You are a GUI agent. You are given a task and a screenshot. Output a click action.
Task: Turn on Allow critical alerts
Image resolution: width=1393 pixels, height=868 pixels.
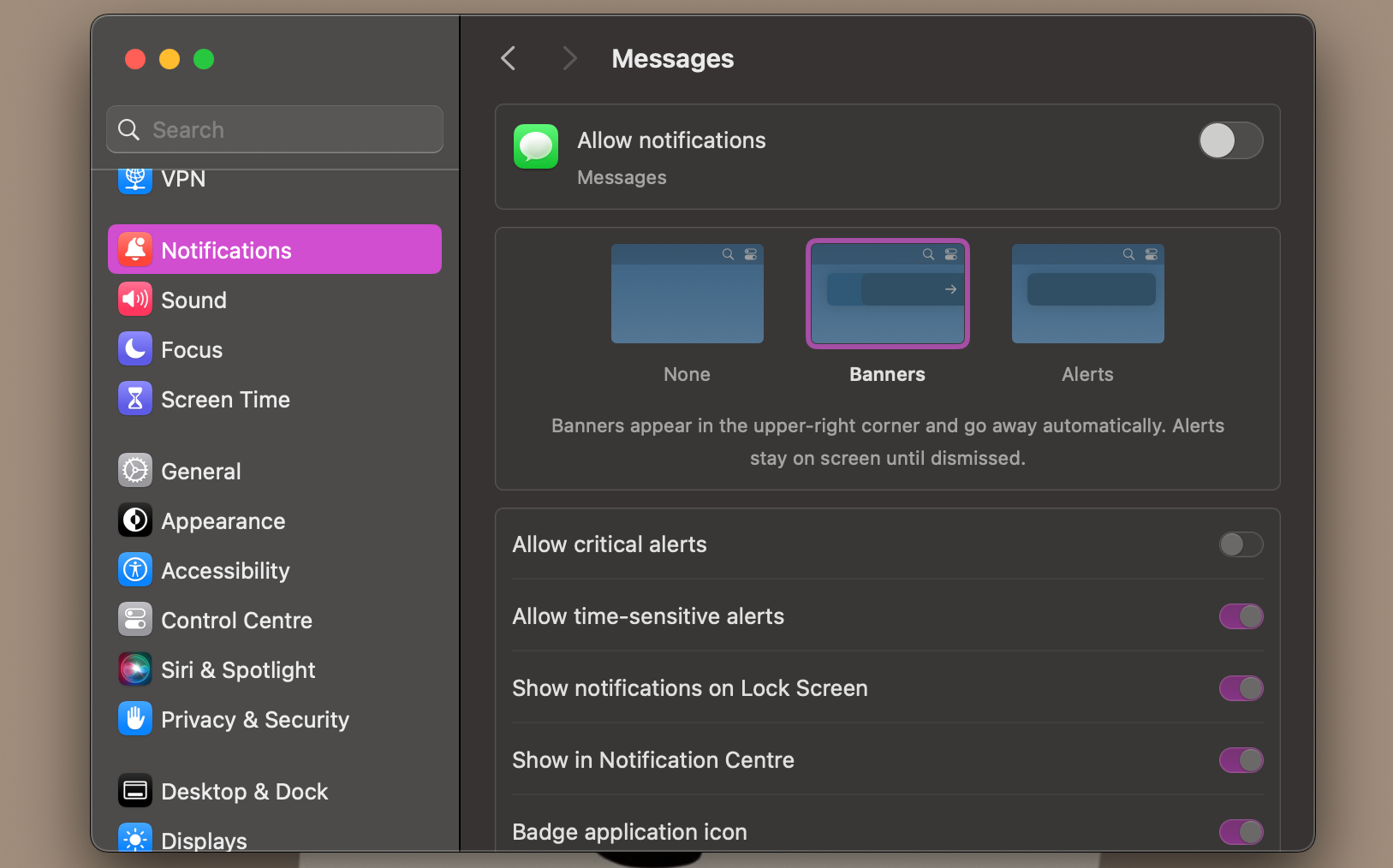(x=1241, y=544)
